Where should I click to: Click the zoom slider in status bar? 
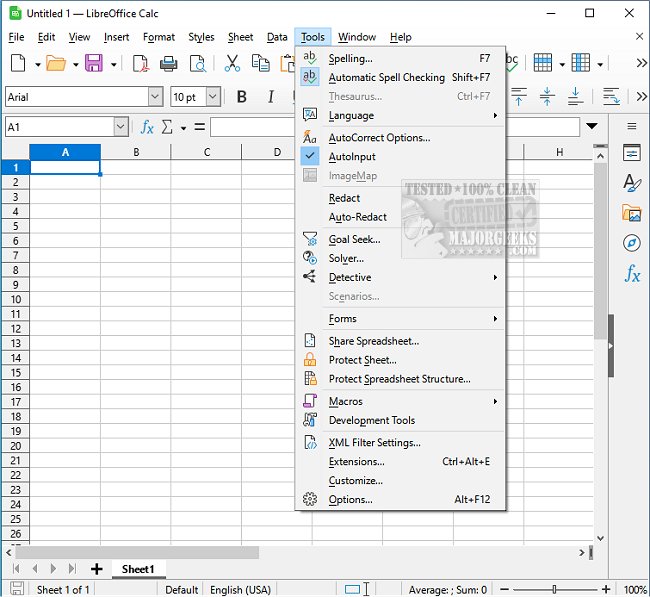(x=554, y=590)
